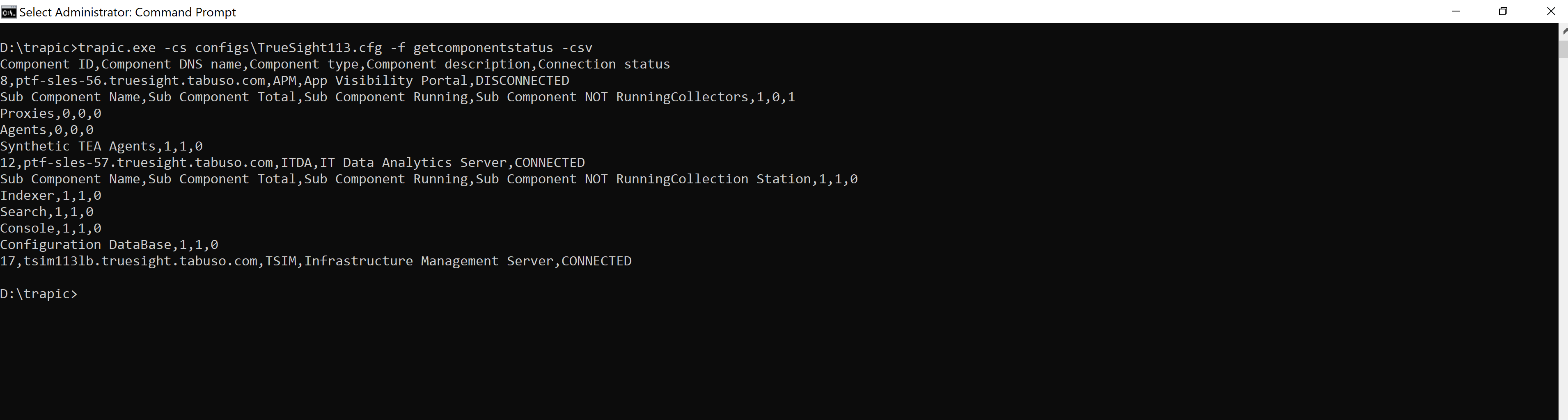This screenshot has height=420, width=1568.
Task: Click the DISCONNECTED status text
Action: click(x=522, y=81)
